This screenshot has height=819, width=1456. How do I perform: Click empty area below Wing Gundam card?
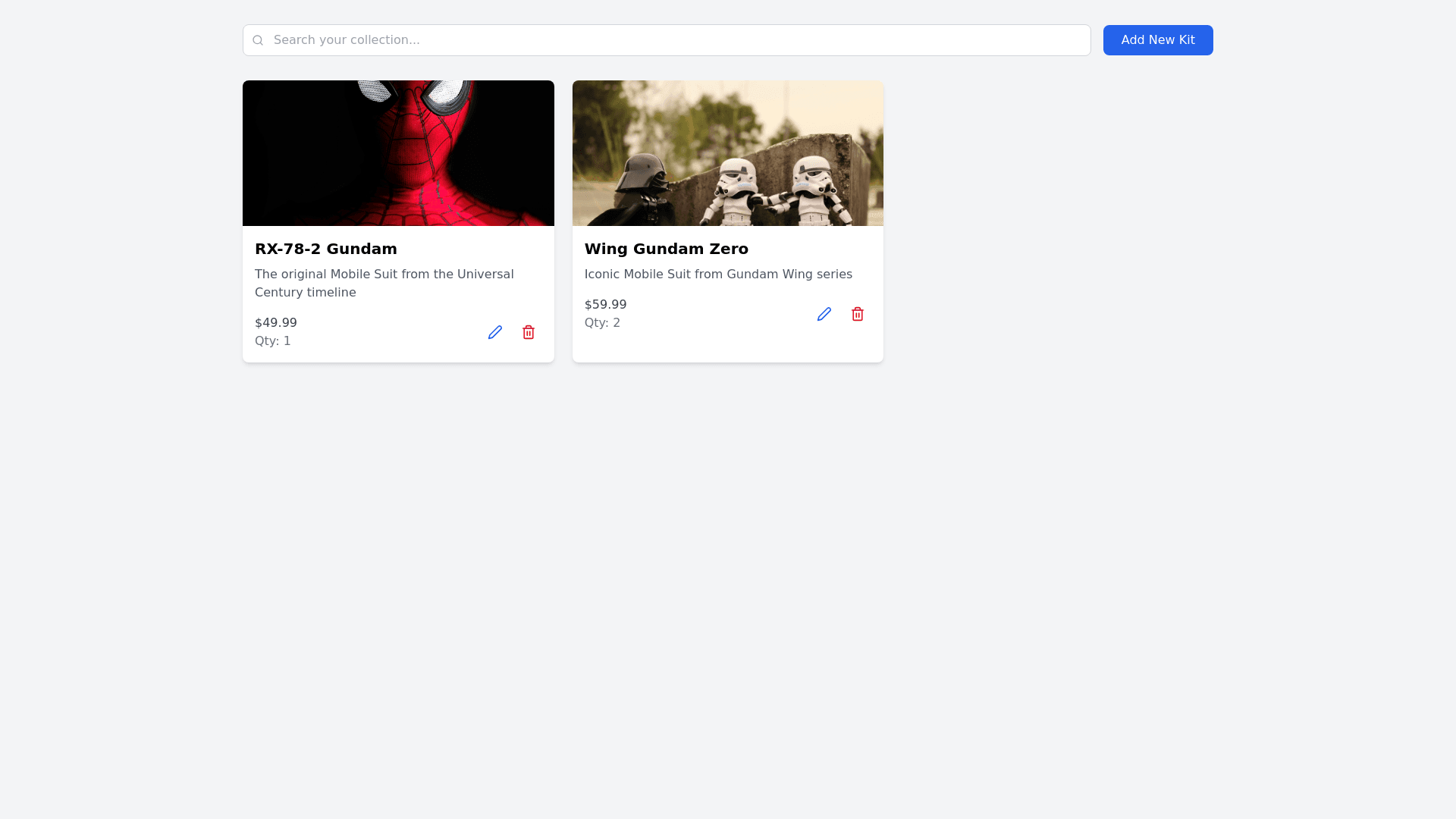[x=728, y=531]
